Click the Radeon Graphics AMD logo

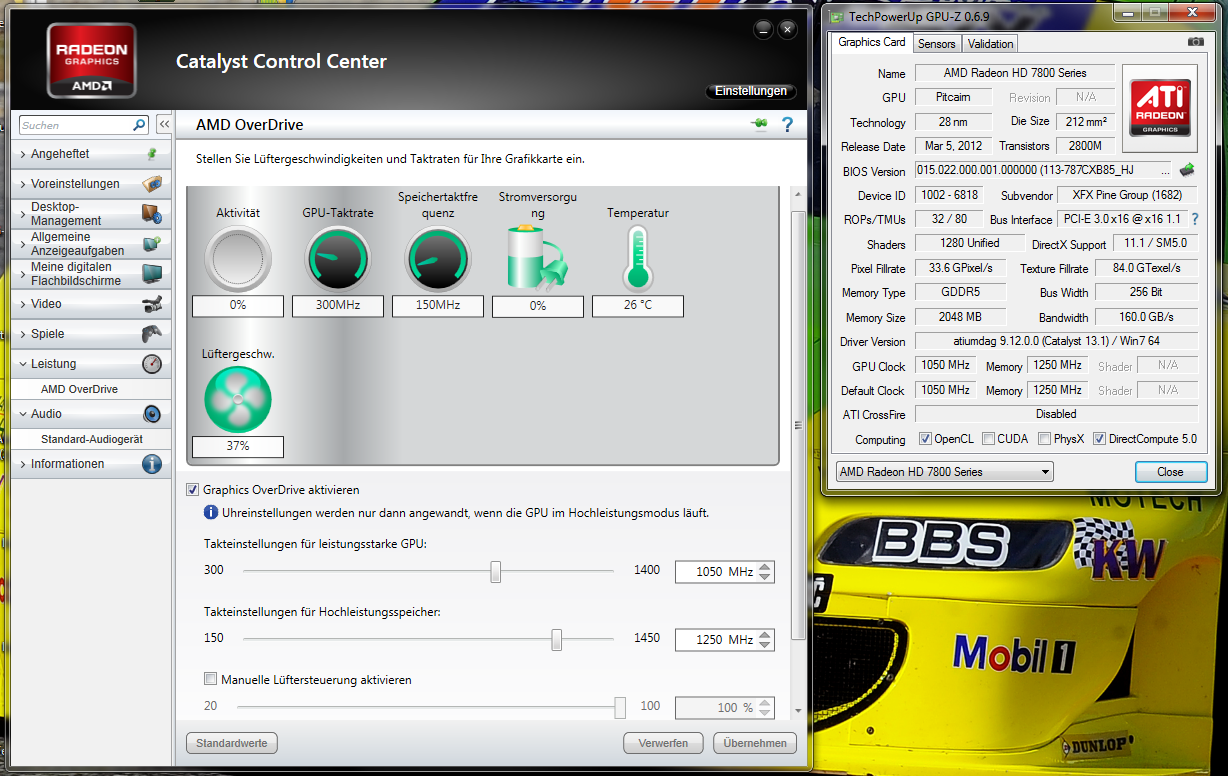pyautogui.click(x=91, y=60)
